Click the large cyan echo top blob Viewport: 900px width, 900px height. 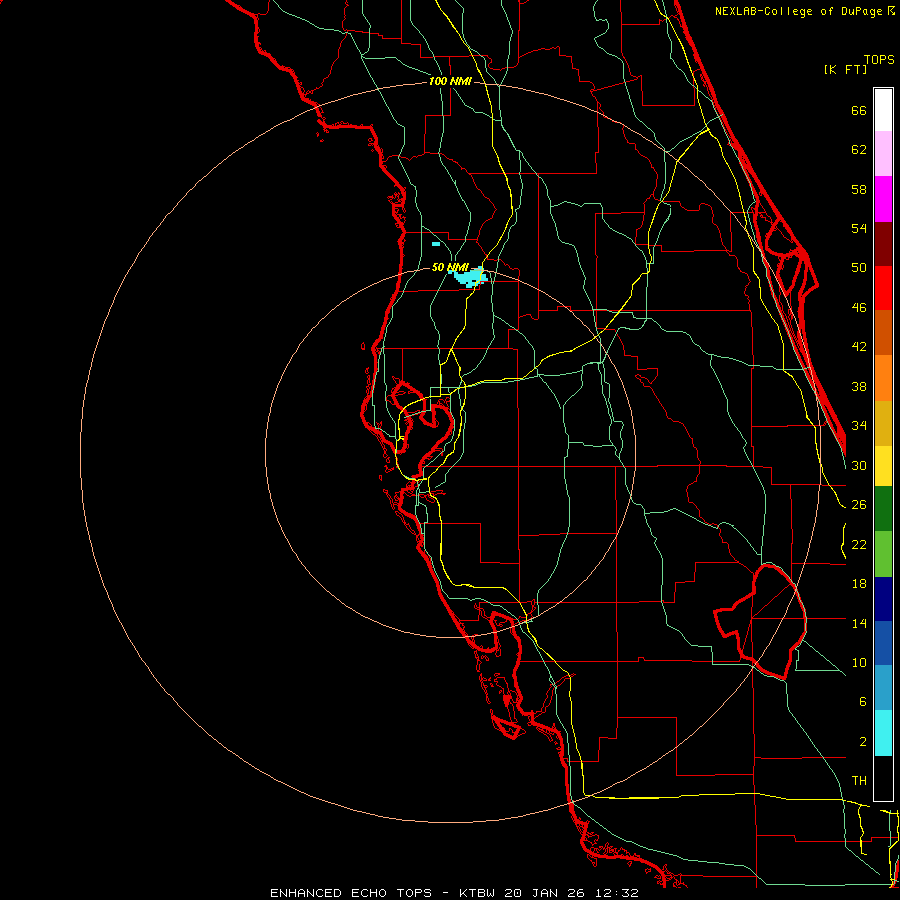tap(471, 277)
